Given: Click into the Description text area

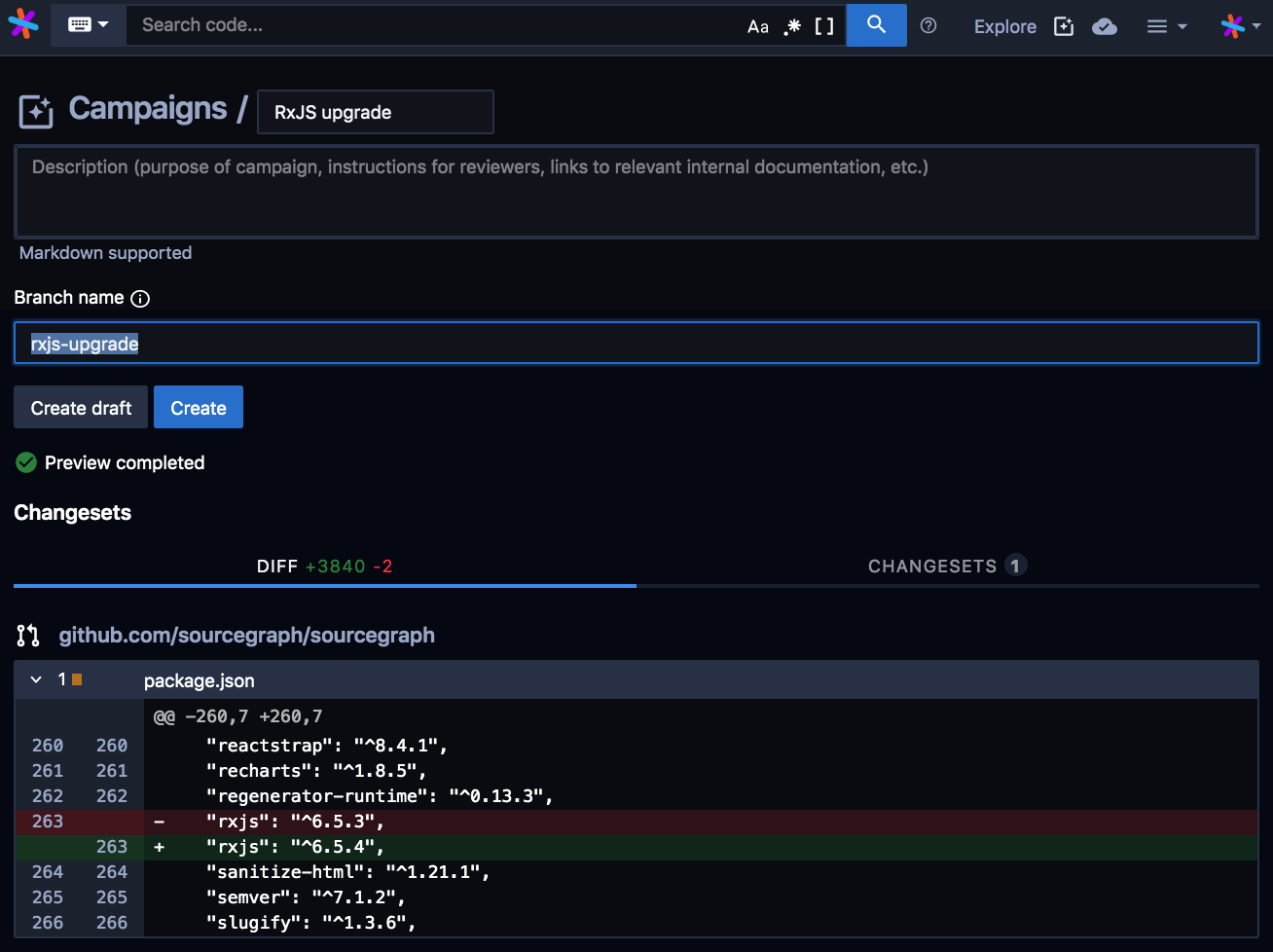Looking at the screenshot, I should click(x=636, y=192).
